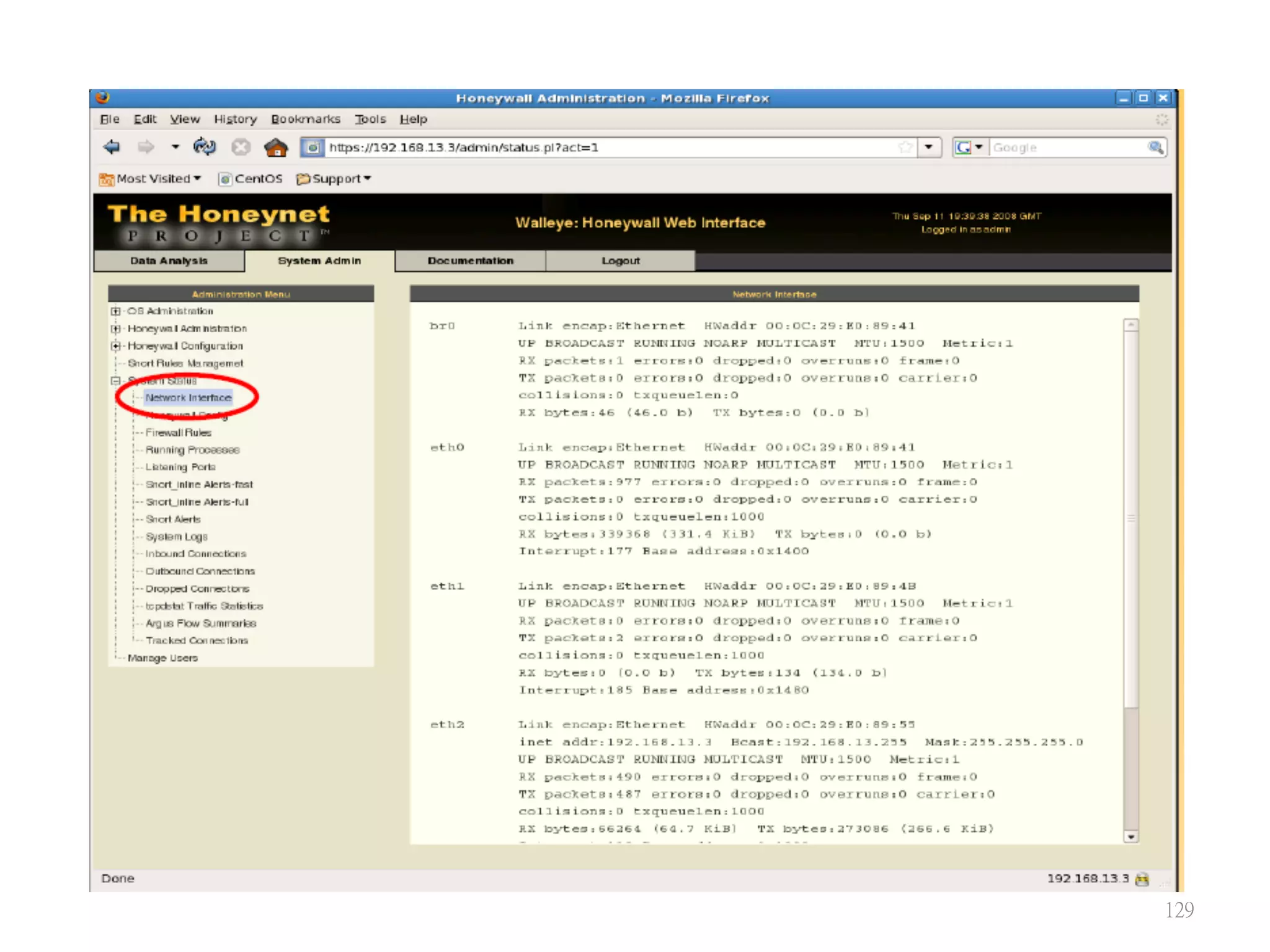Click the Reload page icon

(204, 148)
